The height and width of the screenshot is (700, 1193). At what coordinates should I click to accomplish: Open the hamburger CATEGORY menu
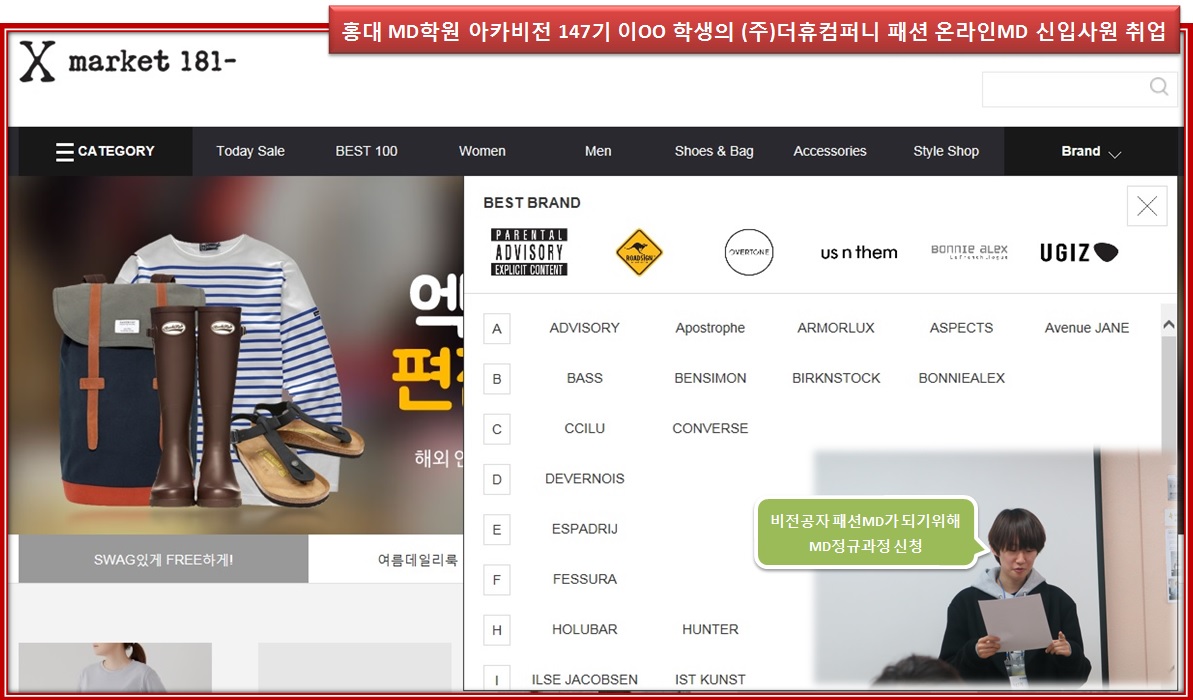pos(105,151)
